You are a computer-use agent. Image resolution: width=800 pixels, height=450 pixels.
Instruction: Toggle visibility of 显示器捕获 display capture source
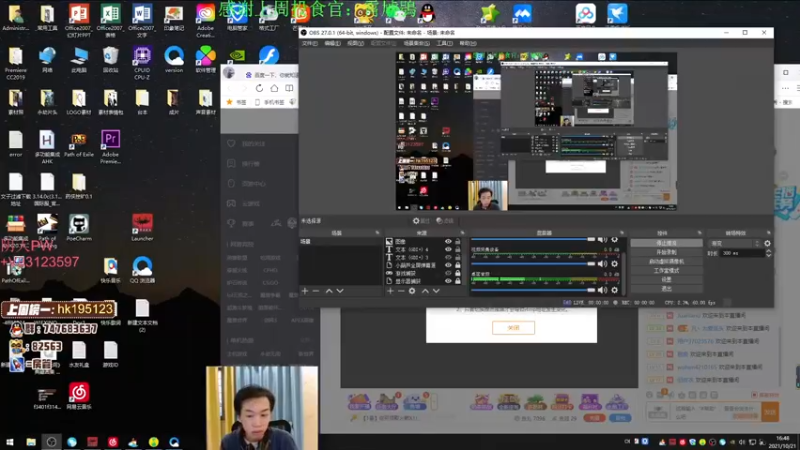point(448,281)
